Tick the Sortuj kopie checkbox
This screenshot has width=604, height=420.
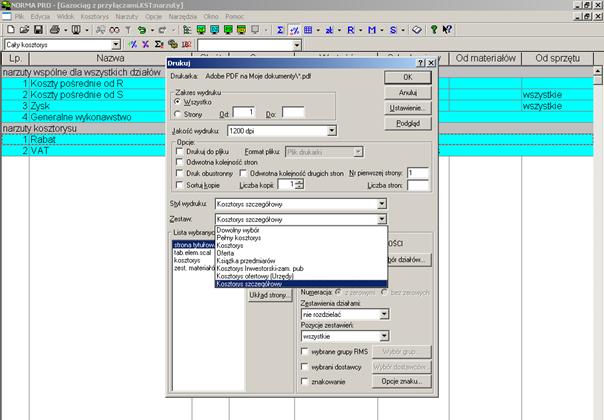[x=180, y=185]
